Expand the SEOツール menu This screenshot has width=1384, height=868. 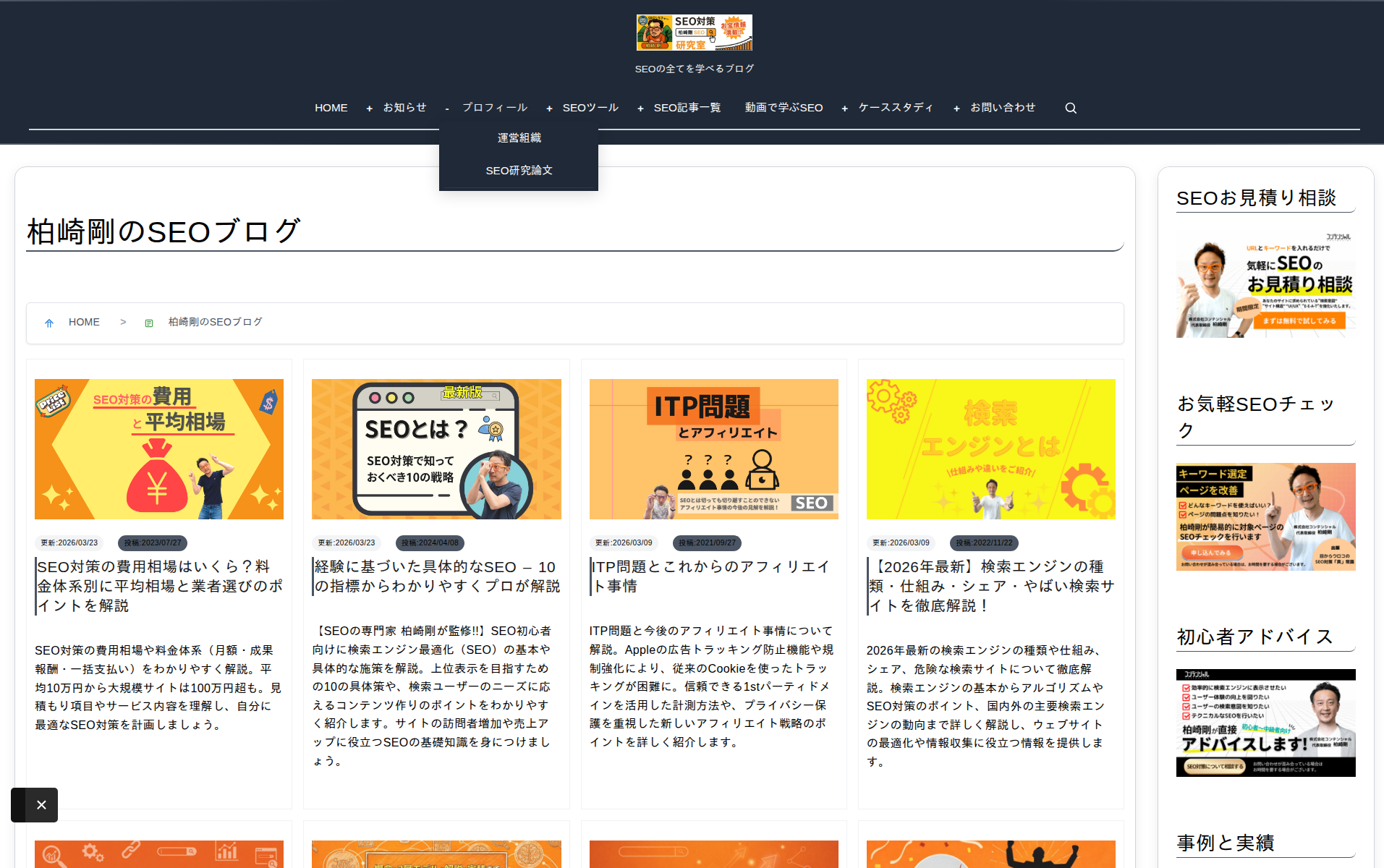tap(590, 107)
